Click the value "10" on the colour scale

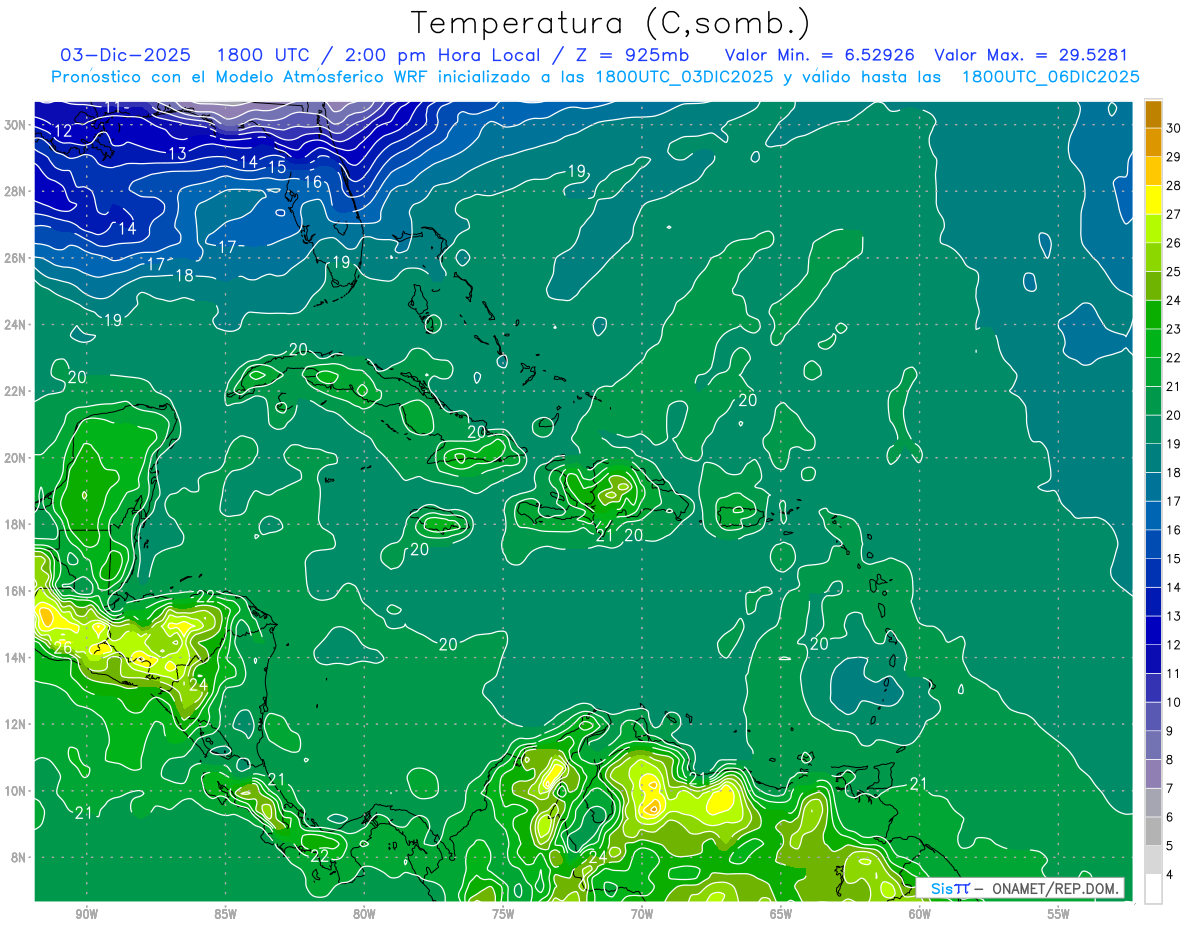[1174, 702]
